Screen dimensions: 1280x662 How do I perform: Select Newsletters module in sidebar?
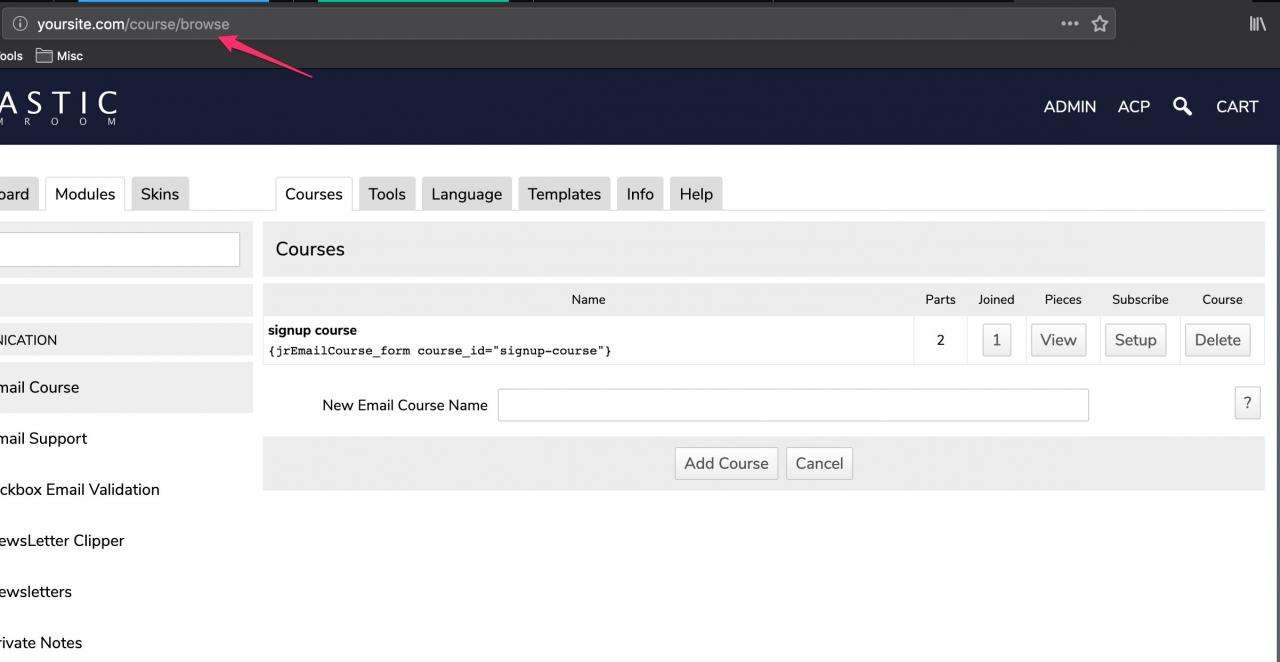tap(36, 591)
